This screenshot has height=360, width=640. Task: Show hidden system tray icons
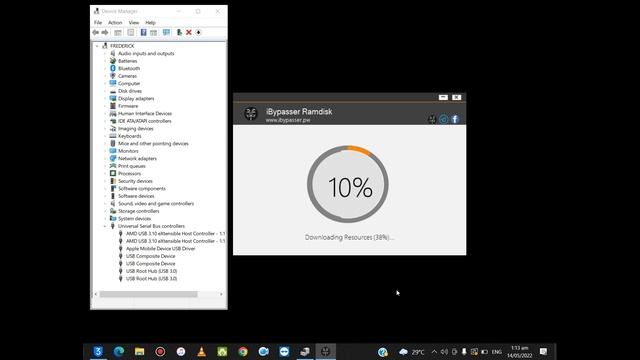click(x=434, y=352)
